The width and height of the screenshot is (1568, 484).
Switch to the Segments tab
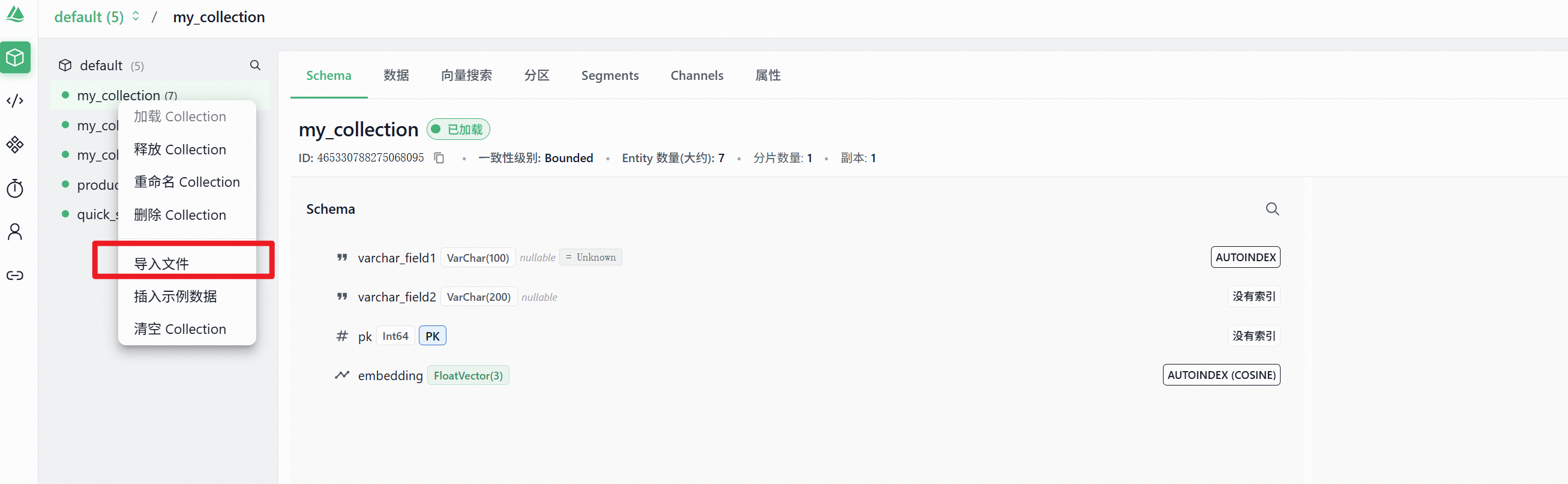pyautogui.click(x=610, y=75)
